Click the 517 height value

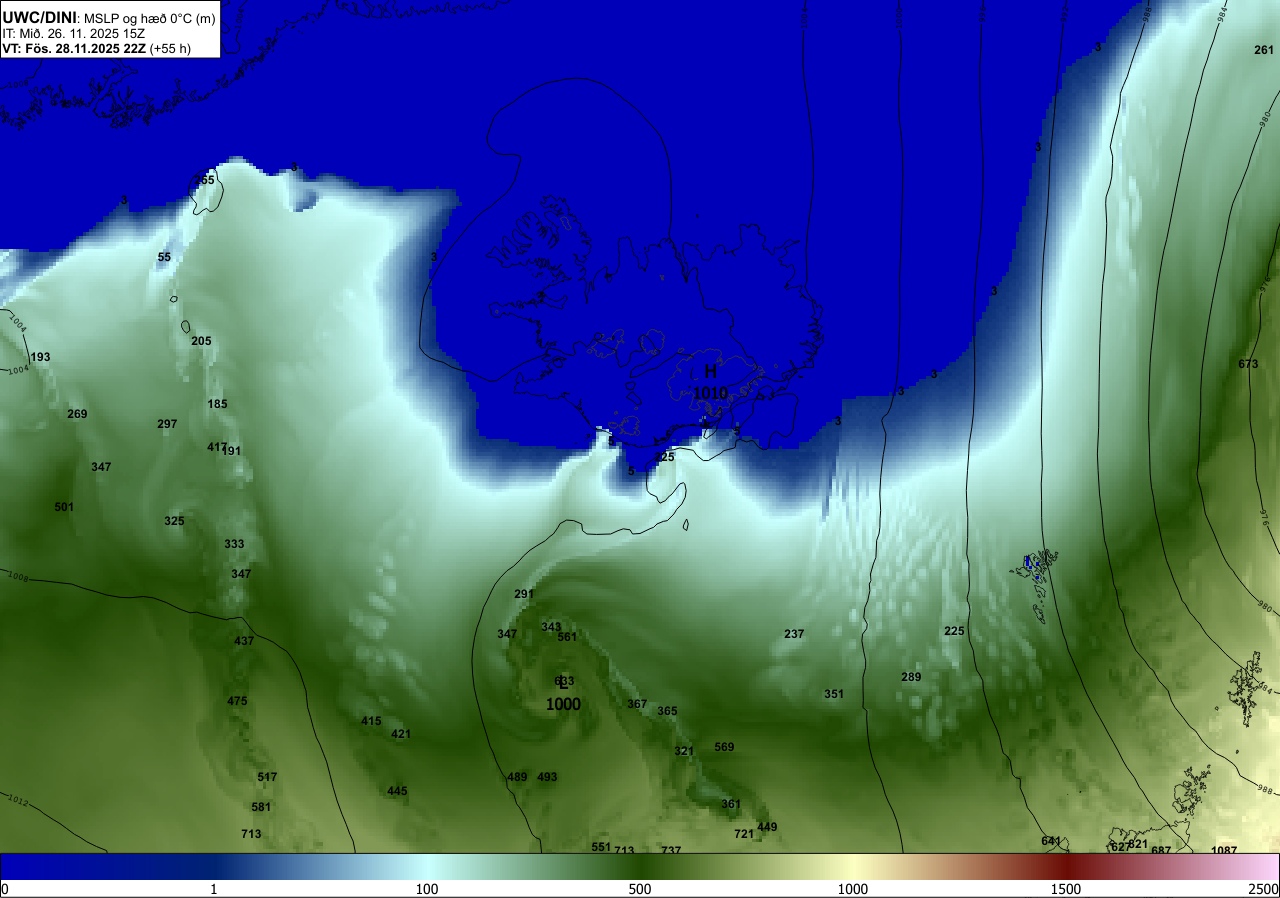[x=267, y=777]
